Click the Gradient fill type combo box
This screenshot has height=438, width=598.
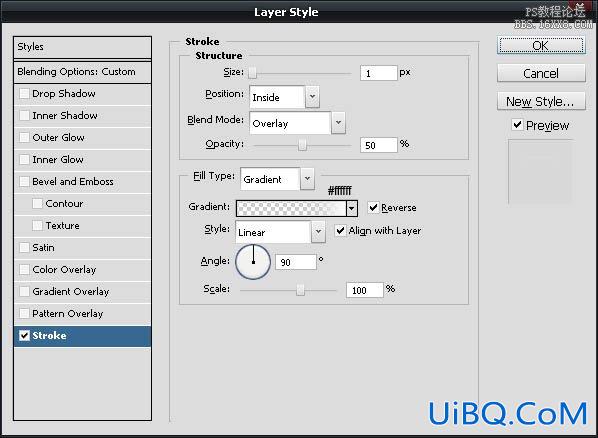[277, 179]
